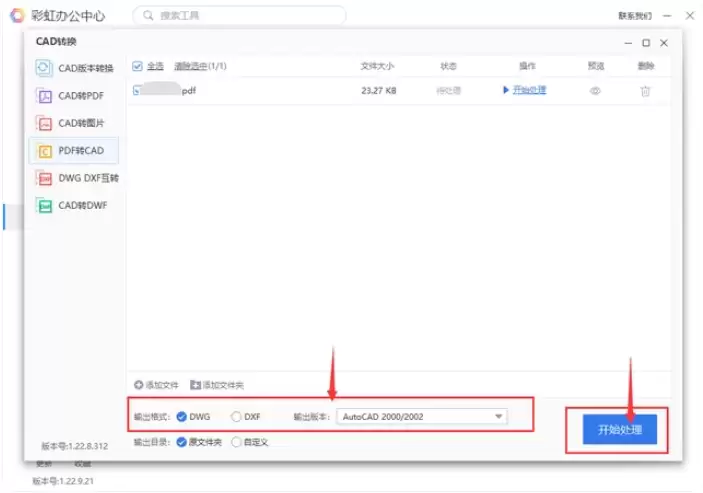Open DWG DXF互转 conversion mode
This screenshot has width=703, height=493.
pyautogui.click(x=75, y=178)
